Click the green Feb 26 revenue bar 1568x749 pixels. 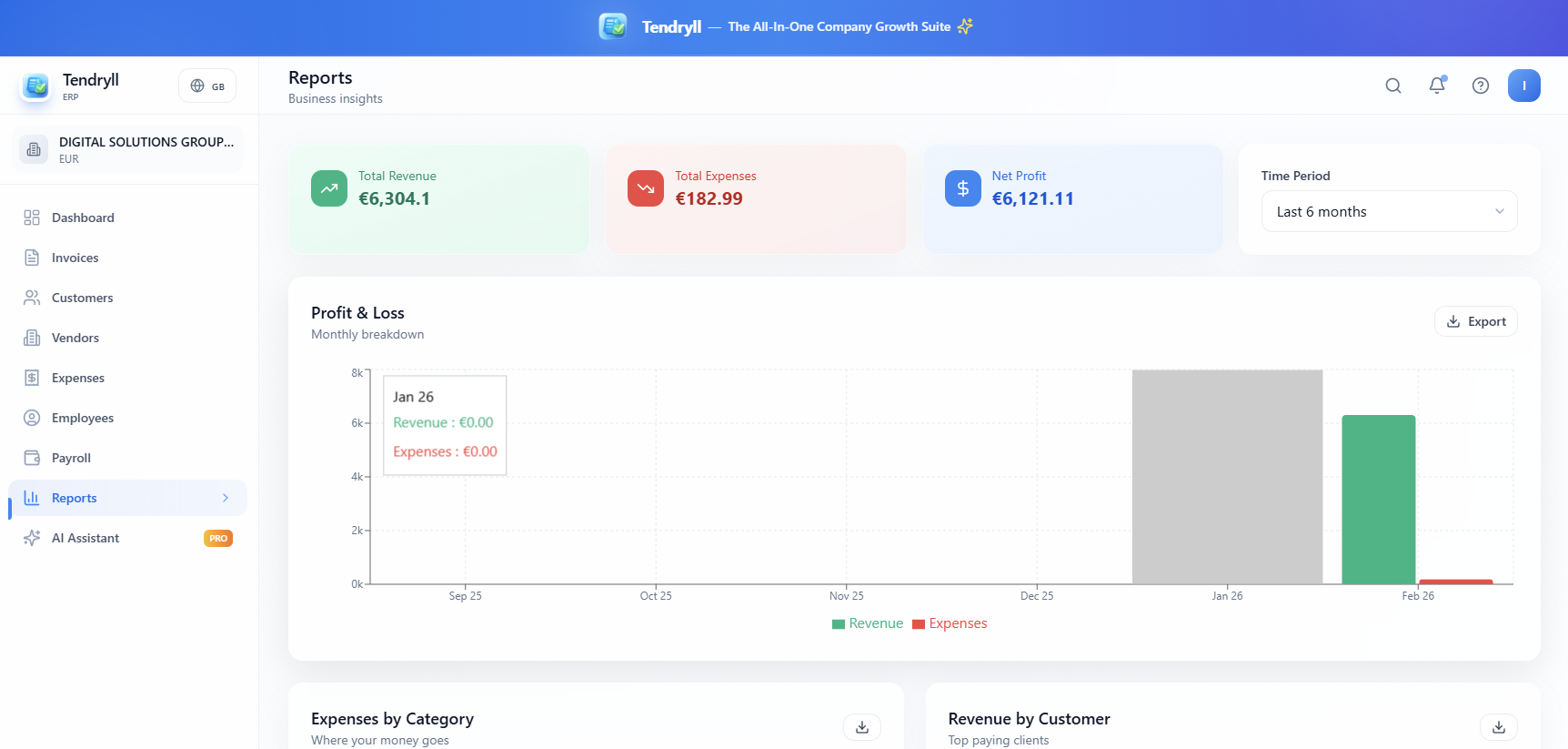tap(1378, 499)
